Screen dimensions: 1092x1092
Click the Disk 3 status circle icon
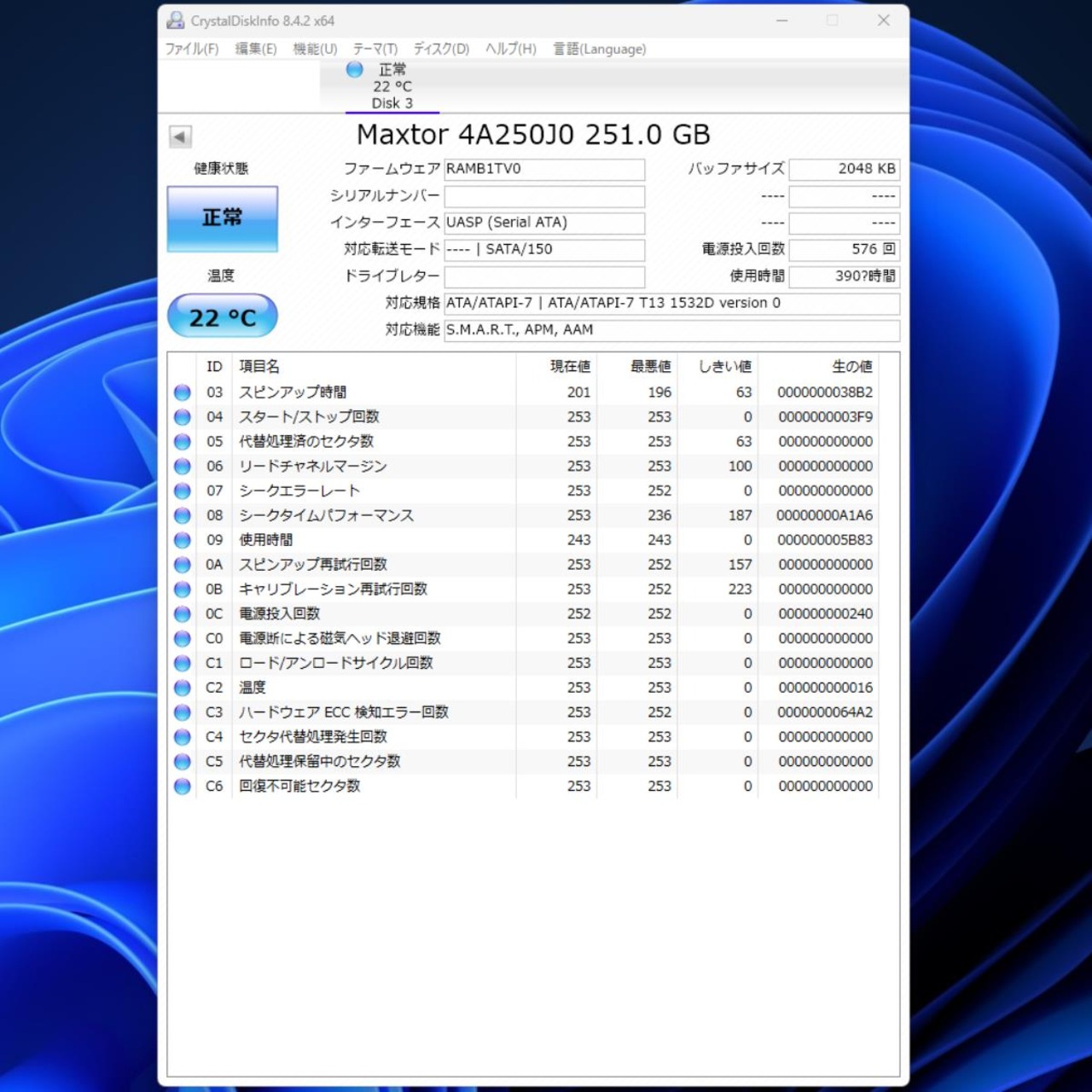pos(355,70)
